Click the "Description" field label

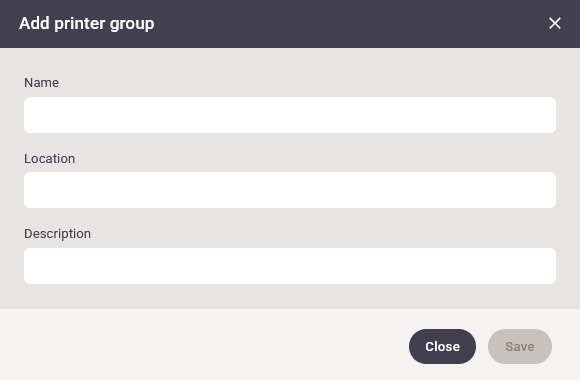click(57, 234)
